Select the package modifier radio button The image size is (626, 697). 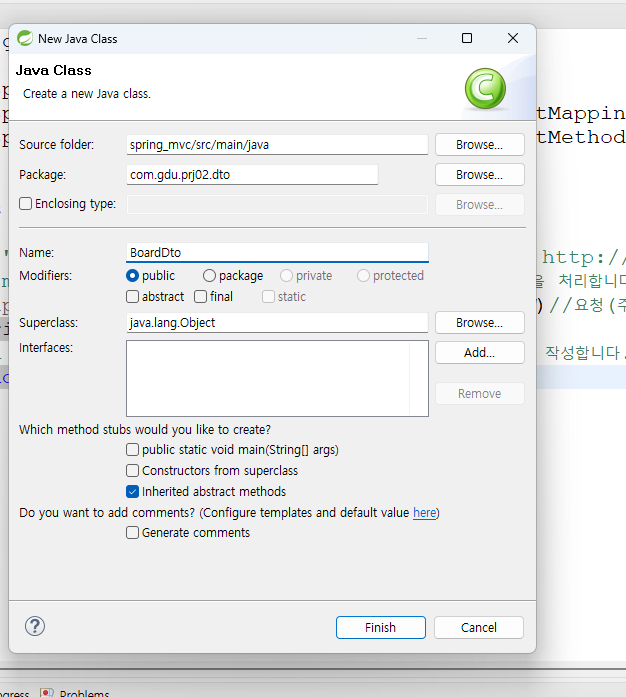pyautogui.click(x=209, y=276)
